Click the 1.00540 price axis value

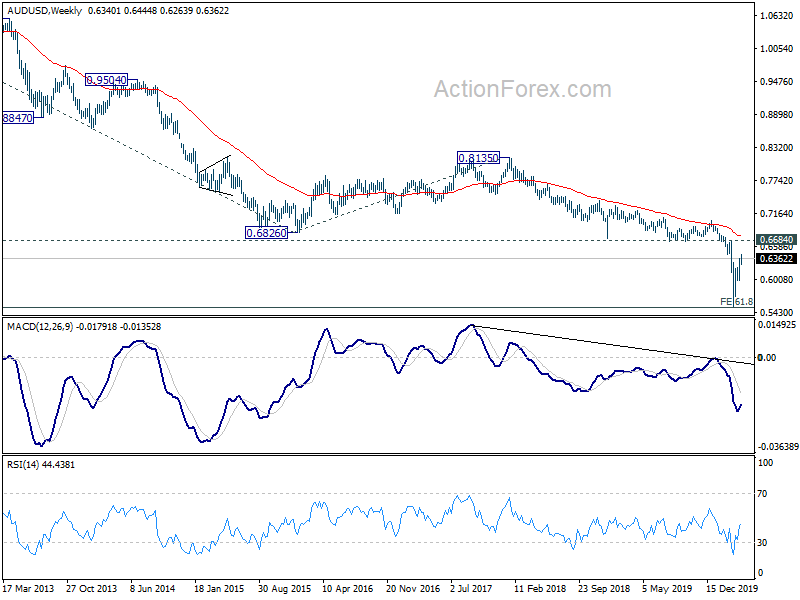[777, 48]
